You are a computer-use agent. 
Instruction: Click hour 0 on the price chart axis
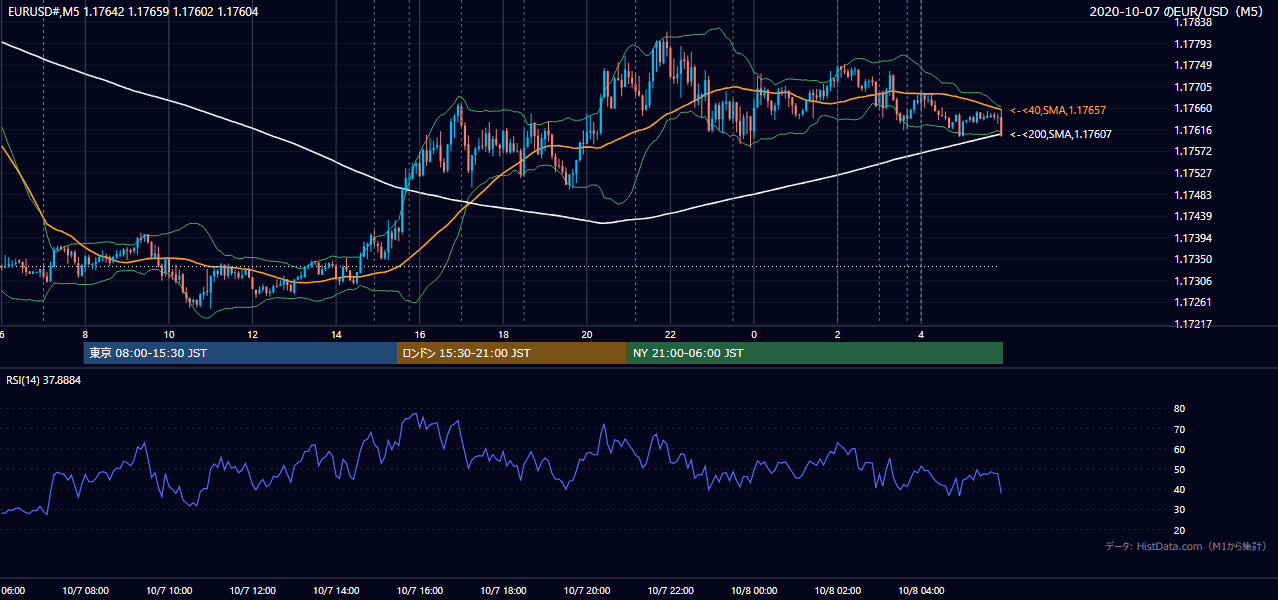coord(754,334)
